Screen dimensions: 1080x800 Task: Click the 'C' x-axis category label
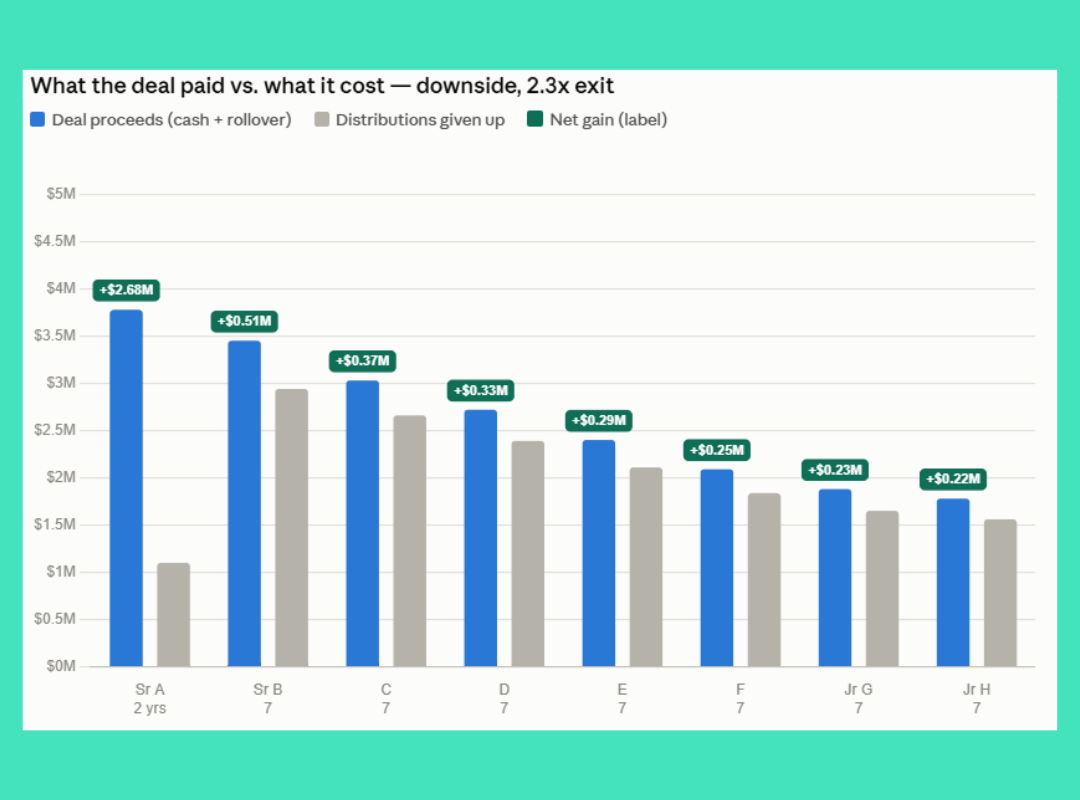coord(386,689)
